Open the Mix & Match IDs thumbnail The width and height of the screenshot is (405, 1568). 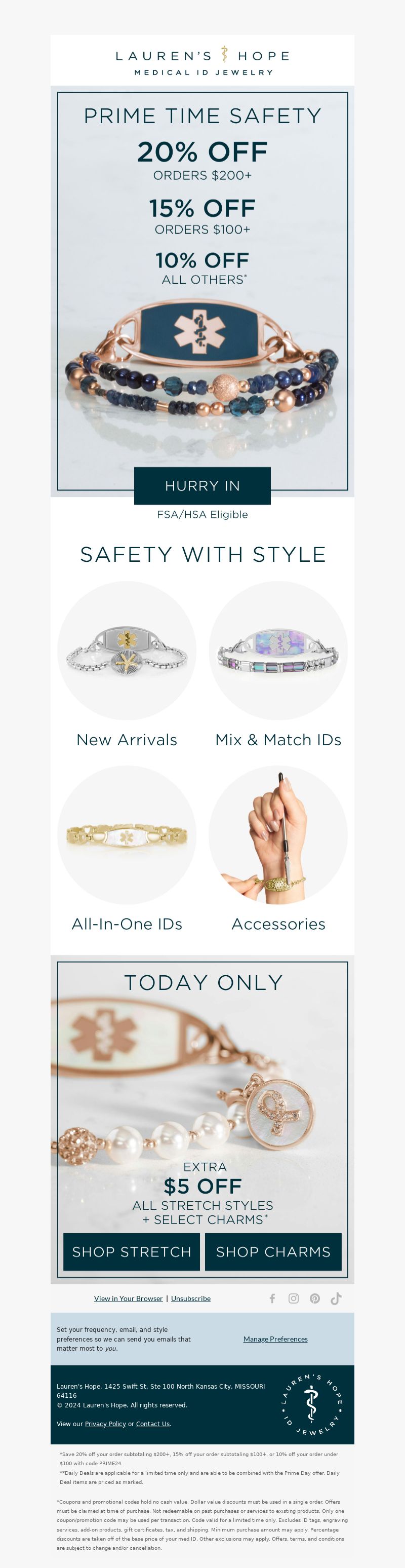pyautogui.click(x=278, y=651)
